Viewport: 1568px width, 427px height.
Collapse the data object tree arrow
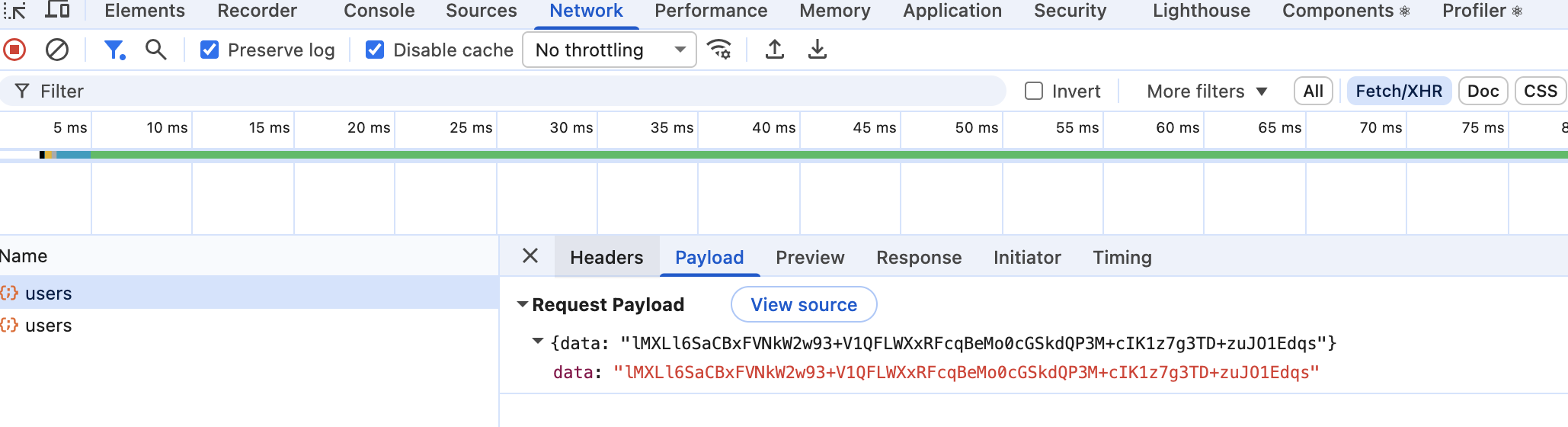[538, 342]
